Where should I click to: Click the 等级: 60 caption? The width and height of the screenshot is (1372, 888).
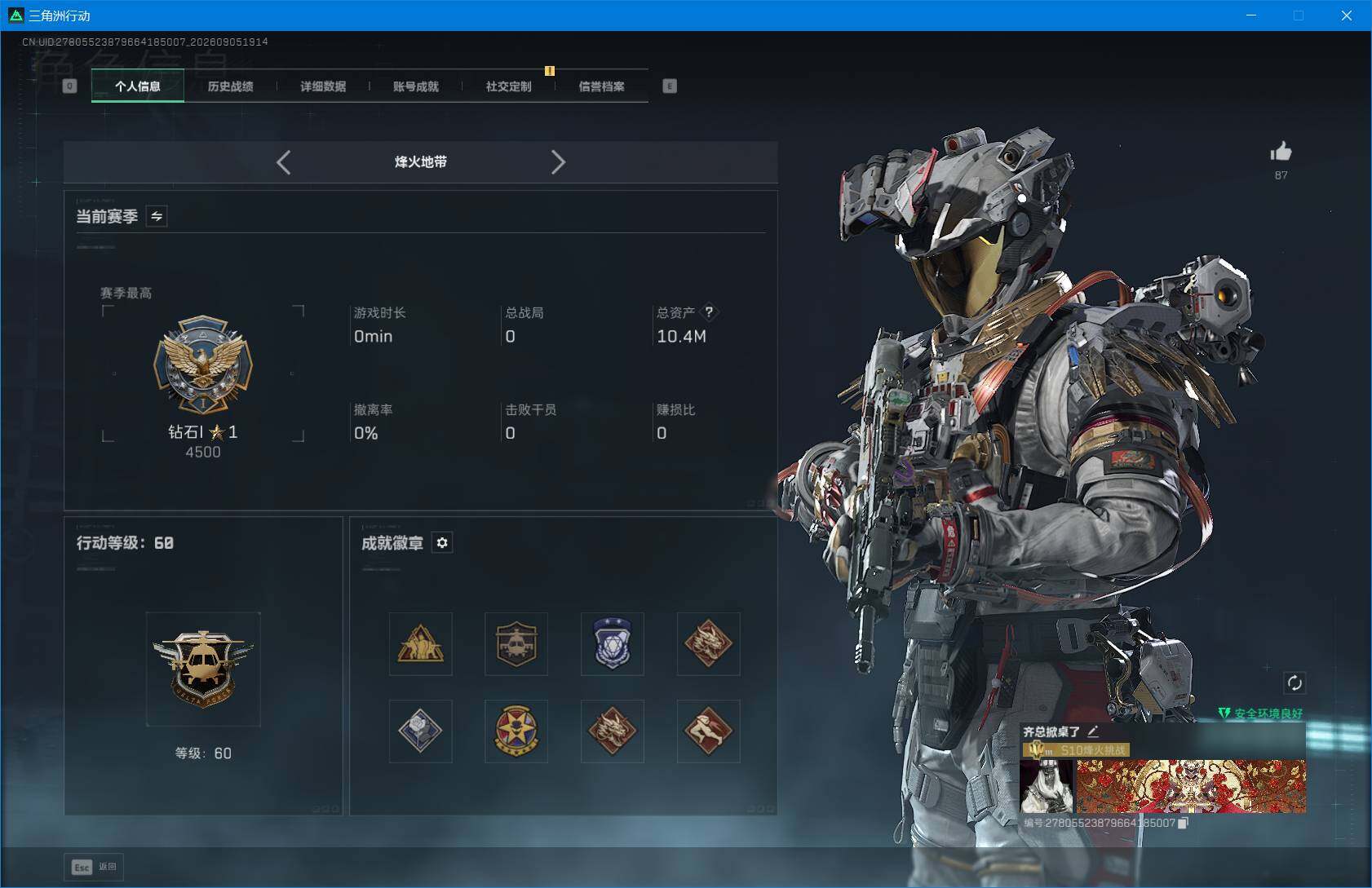[203, 753]
